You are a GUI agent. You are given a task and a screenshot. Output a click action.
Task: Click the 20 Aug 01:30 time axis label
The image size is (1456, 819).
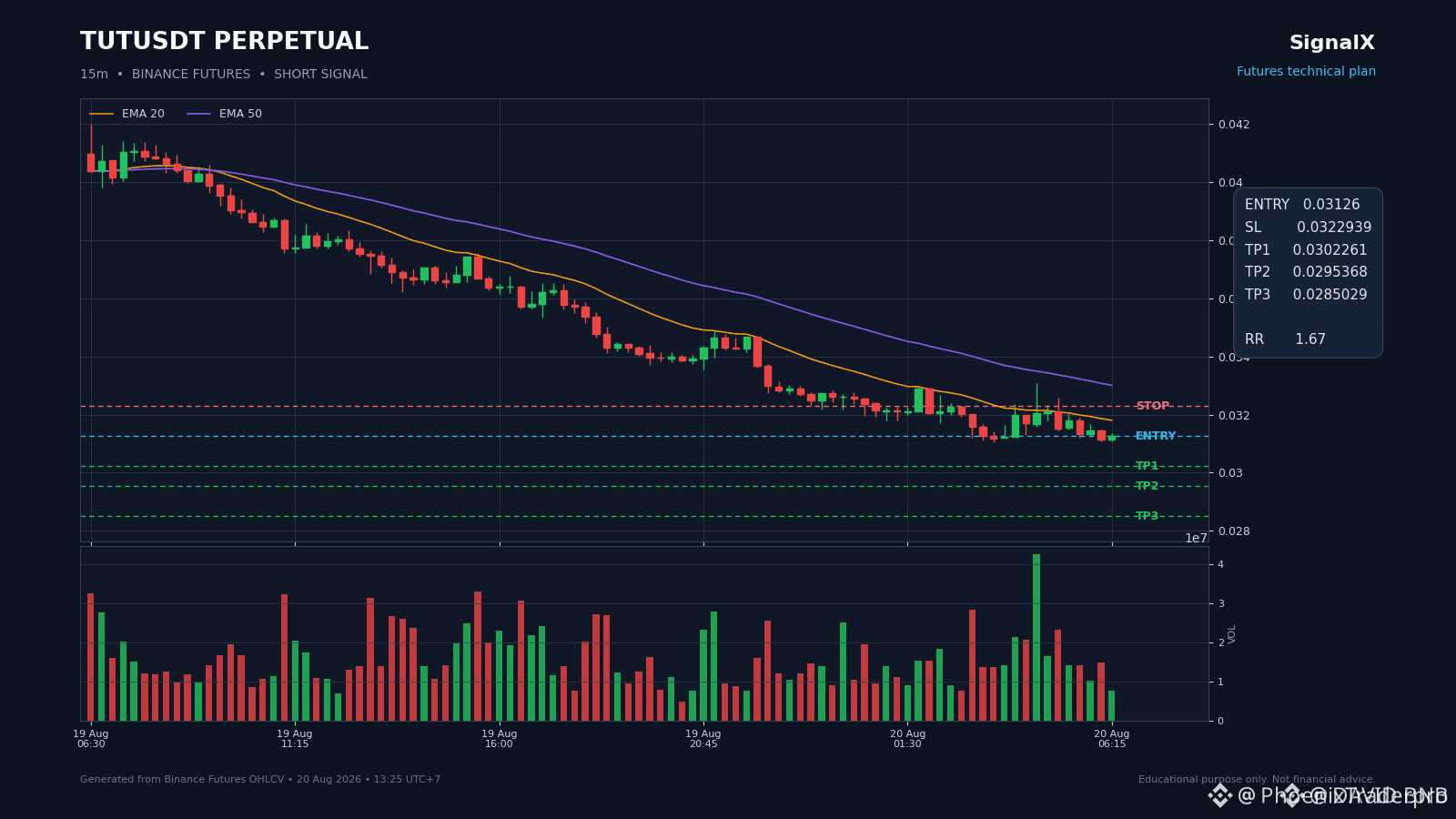[x=907, y=739]
